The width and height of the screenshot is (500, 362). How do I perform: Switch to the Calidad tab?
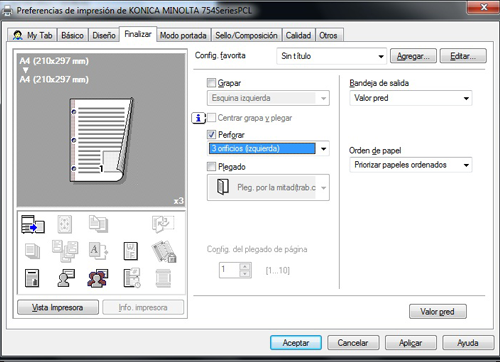coord(298,35)
